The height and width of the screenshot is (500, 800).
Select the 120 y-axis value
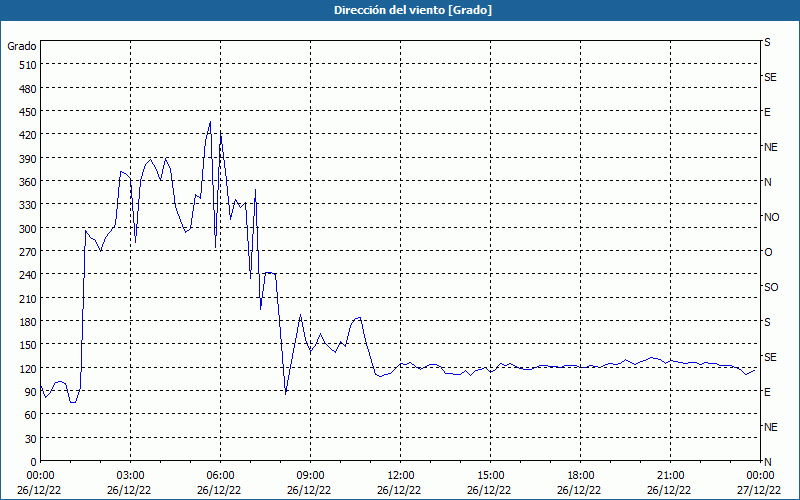(28, 369)
